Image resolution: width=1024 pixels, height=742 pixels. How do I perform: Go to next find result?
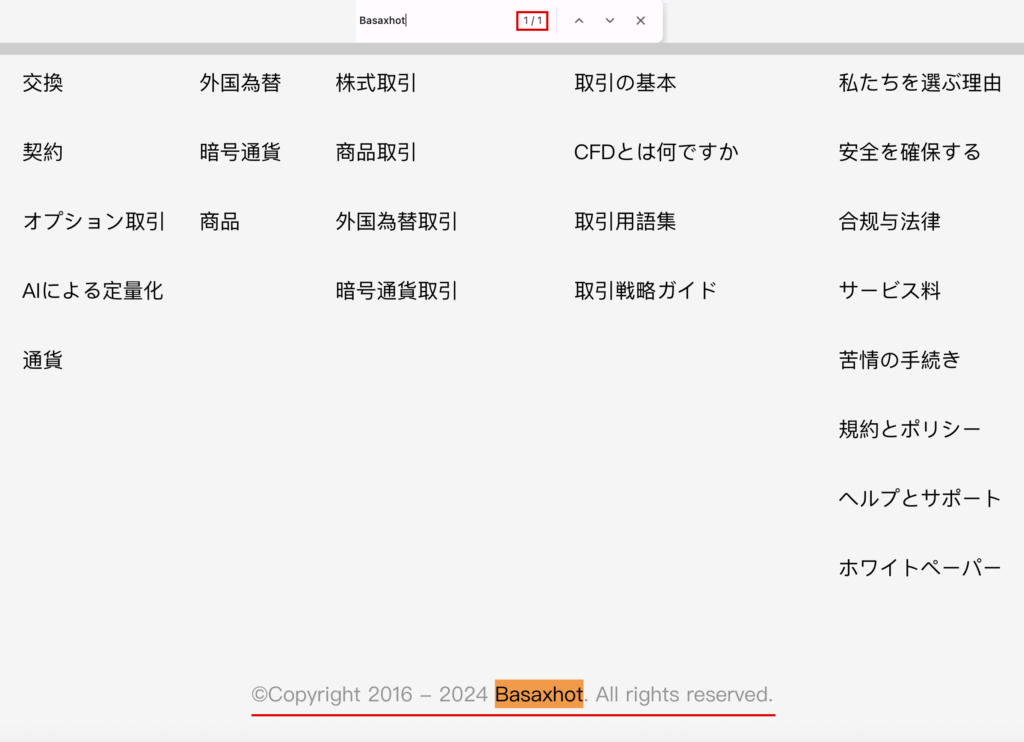[609, 21]
